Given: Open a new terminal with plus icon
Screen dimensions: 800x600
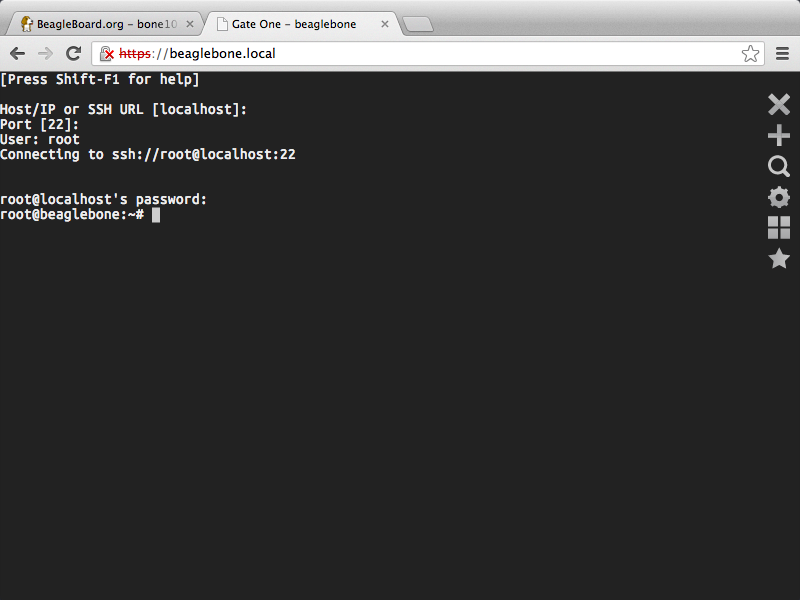Looking at the screenshot, I should [778, 136].
